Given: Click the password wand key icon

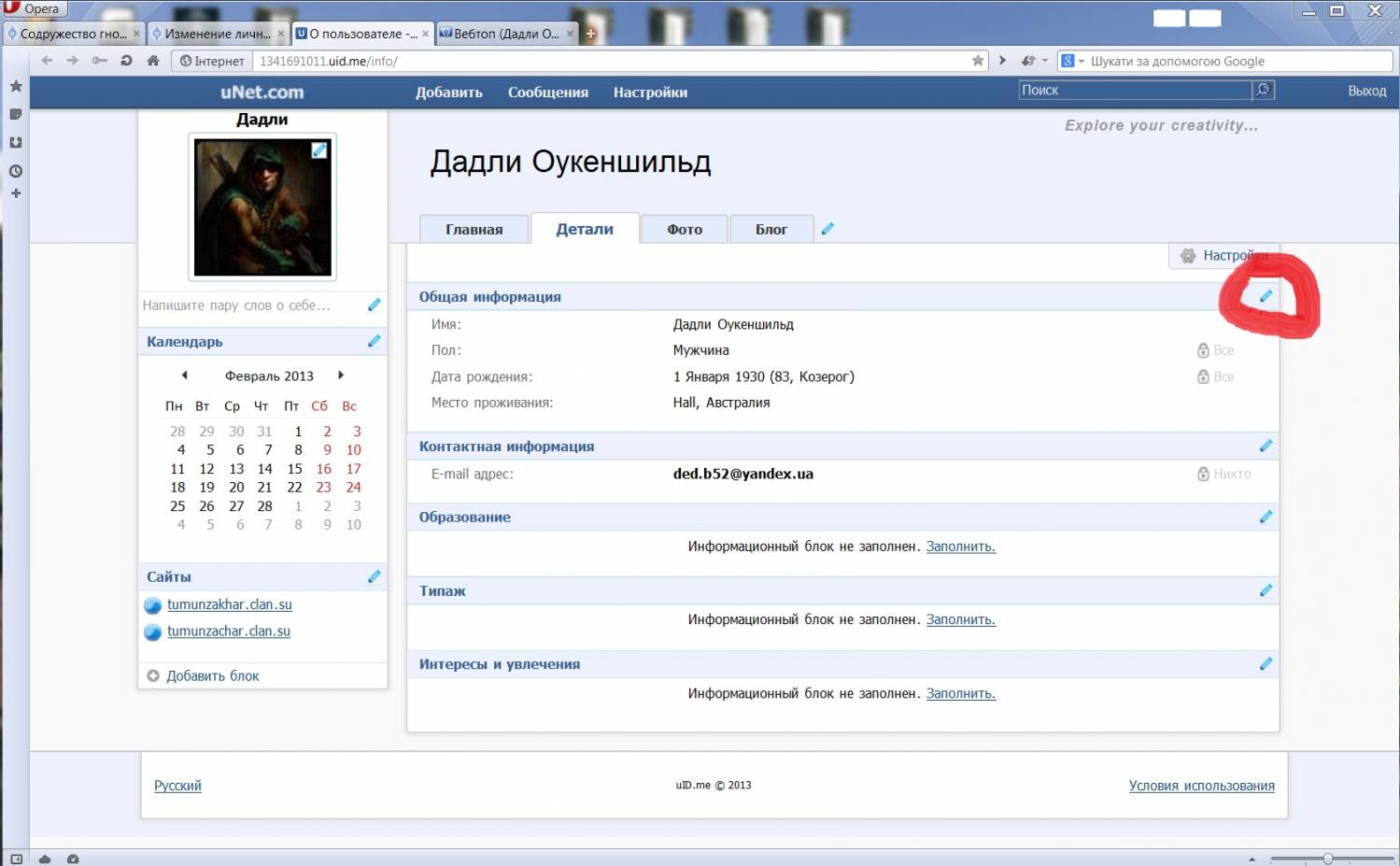Looking at the screenshot, I should 99,61.
